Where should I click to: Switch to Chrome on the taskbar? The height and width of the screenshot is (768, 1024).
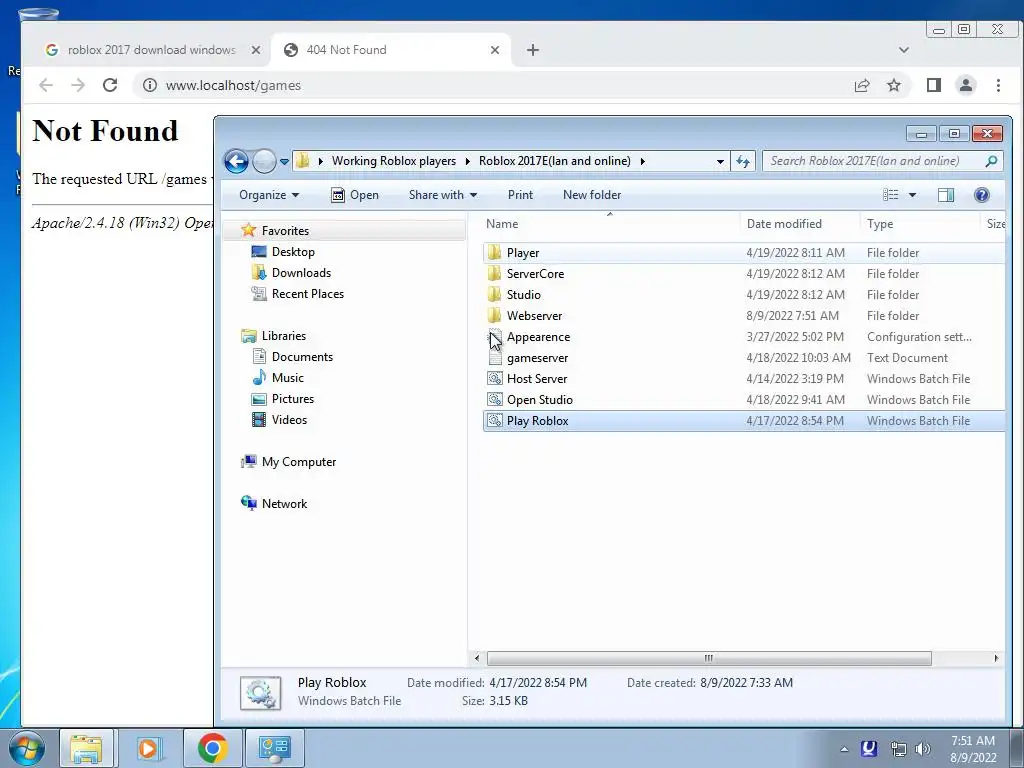pyautogui.click(x=212, y=748)
